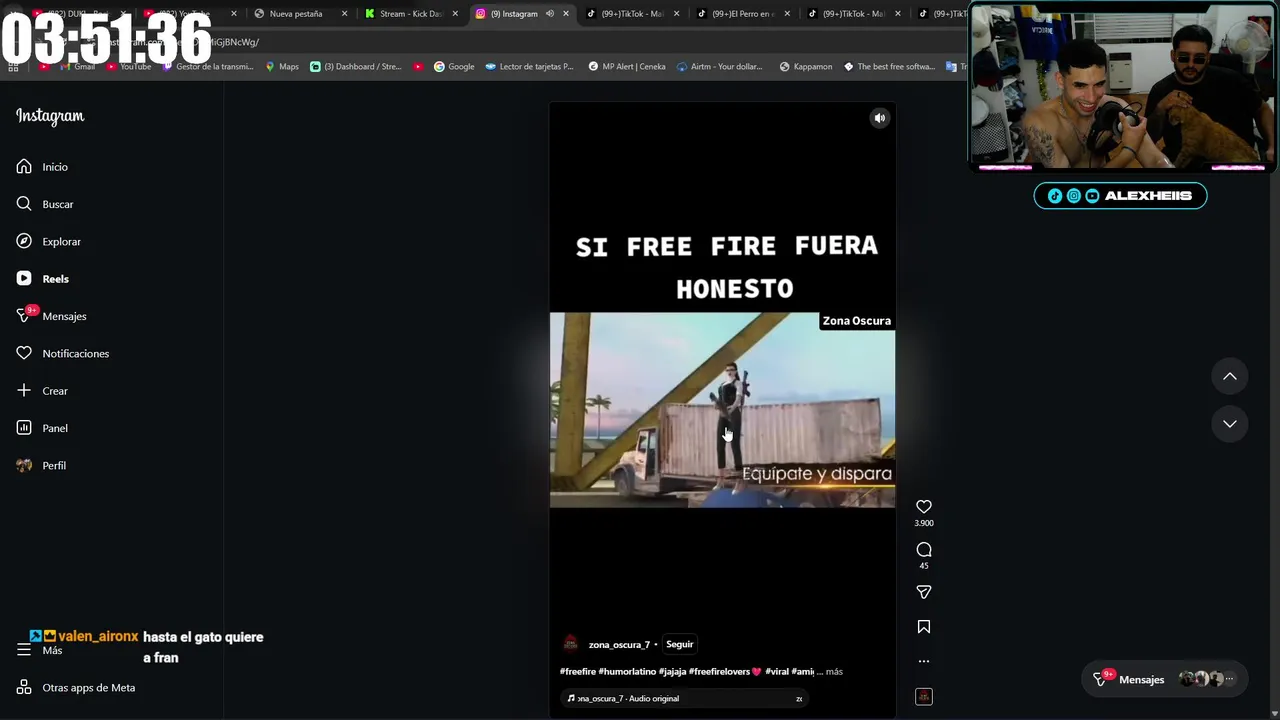Open Kappamon bookmark

[806, 67]
